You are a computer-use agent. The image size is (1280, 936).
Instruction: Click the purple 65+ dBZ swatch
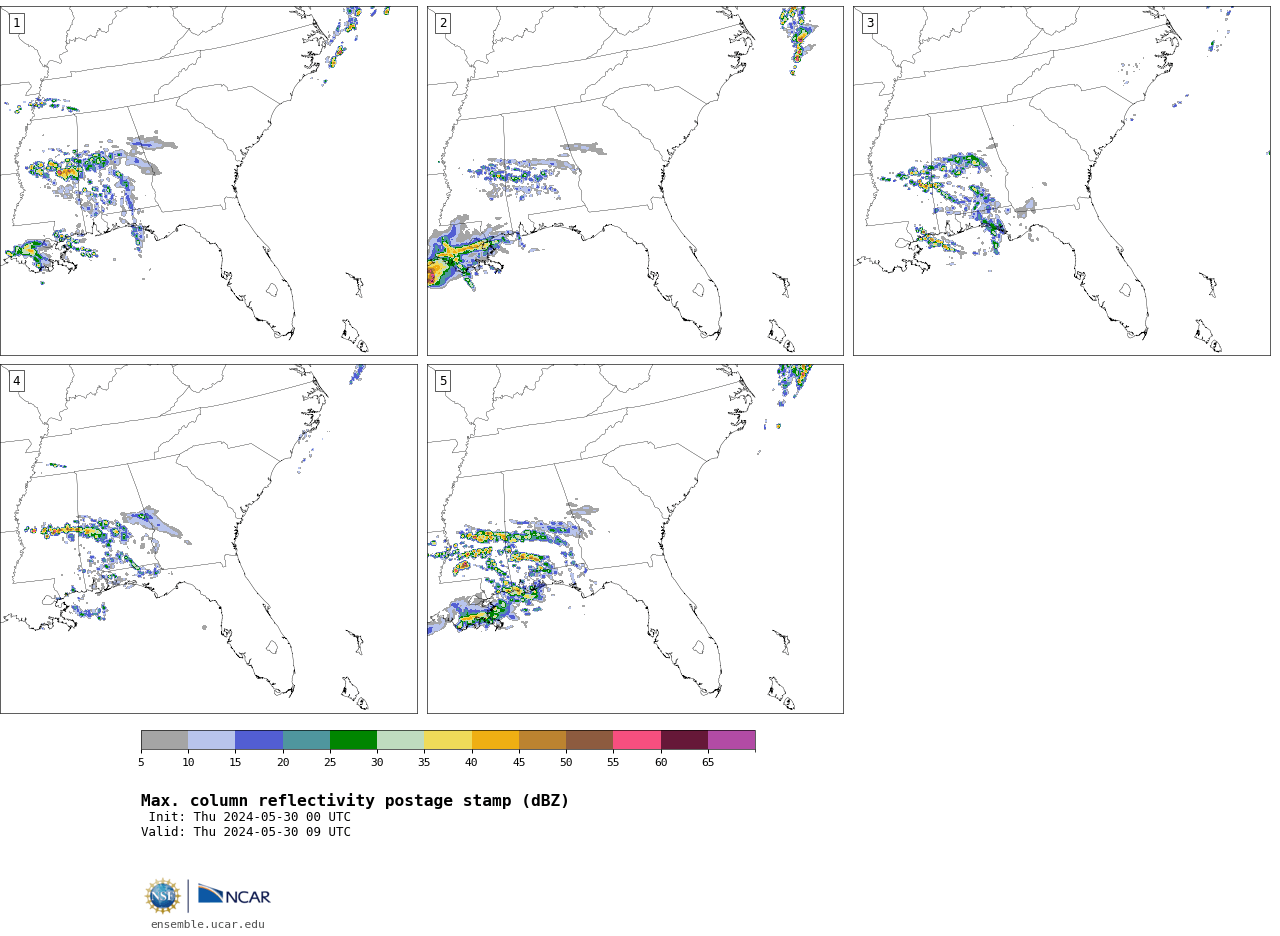click(x=731, y=740)
